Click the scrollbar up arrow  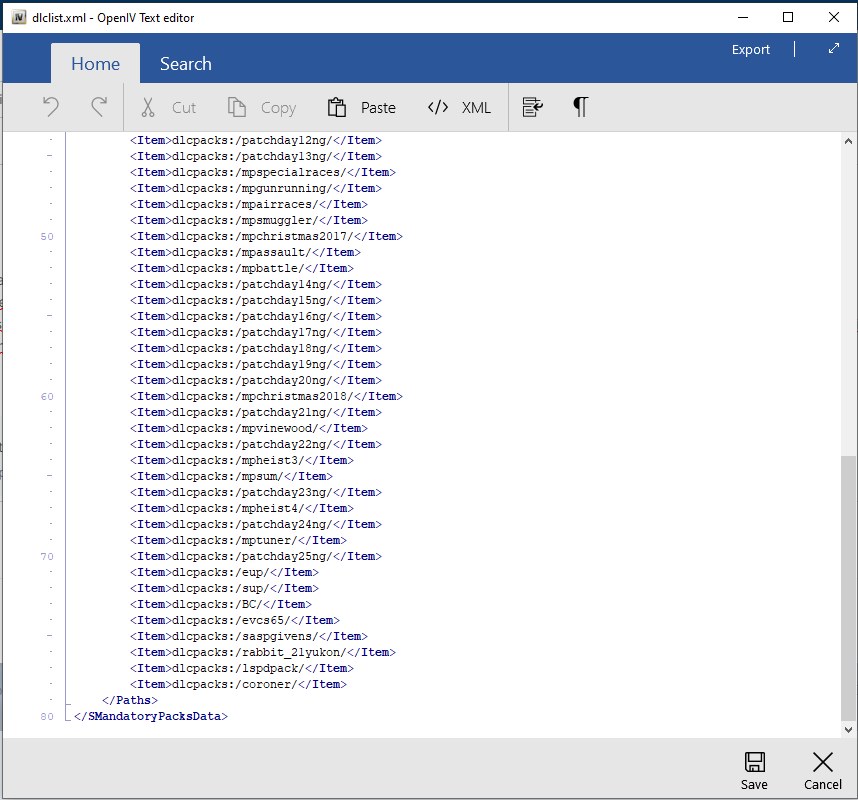(847, 141)
